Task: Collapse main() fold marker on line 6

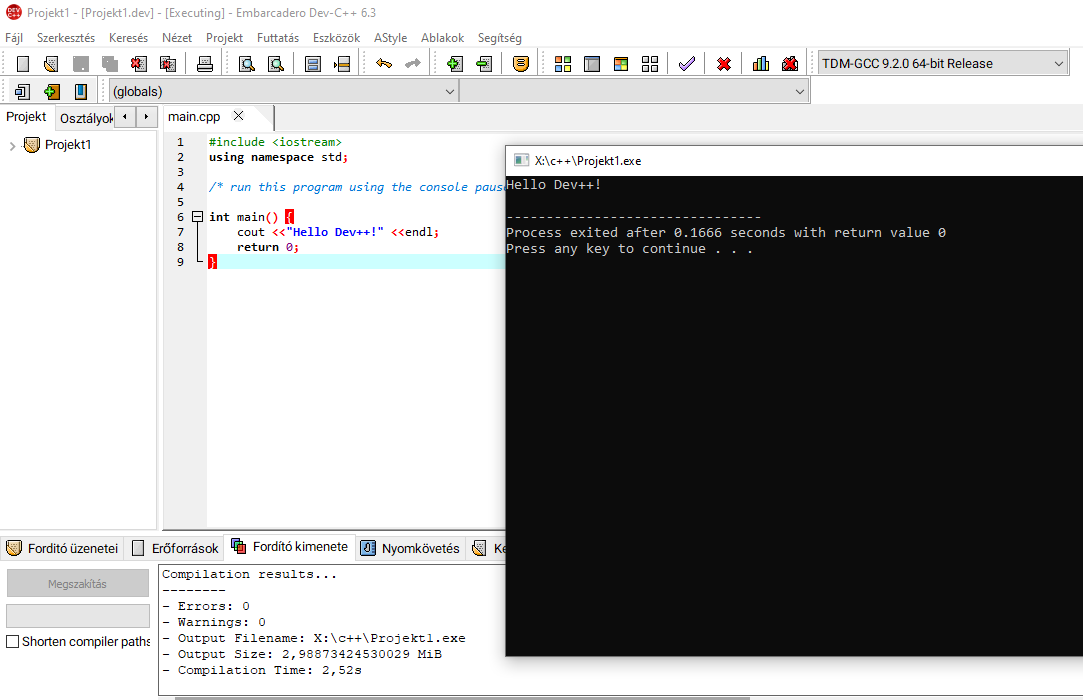Action: pos(197,216)
